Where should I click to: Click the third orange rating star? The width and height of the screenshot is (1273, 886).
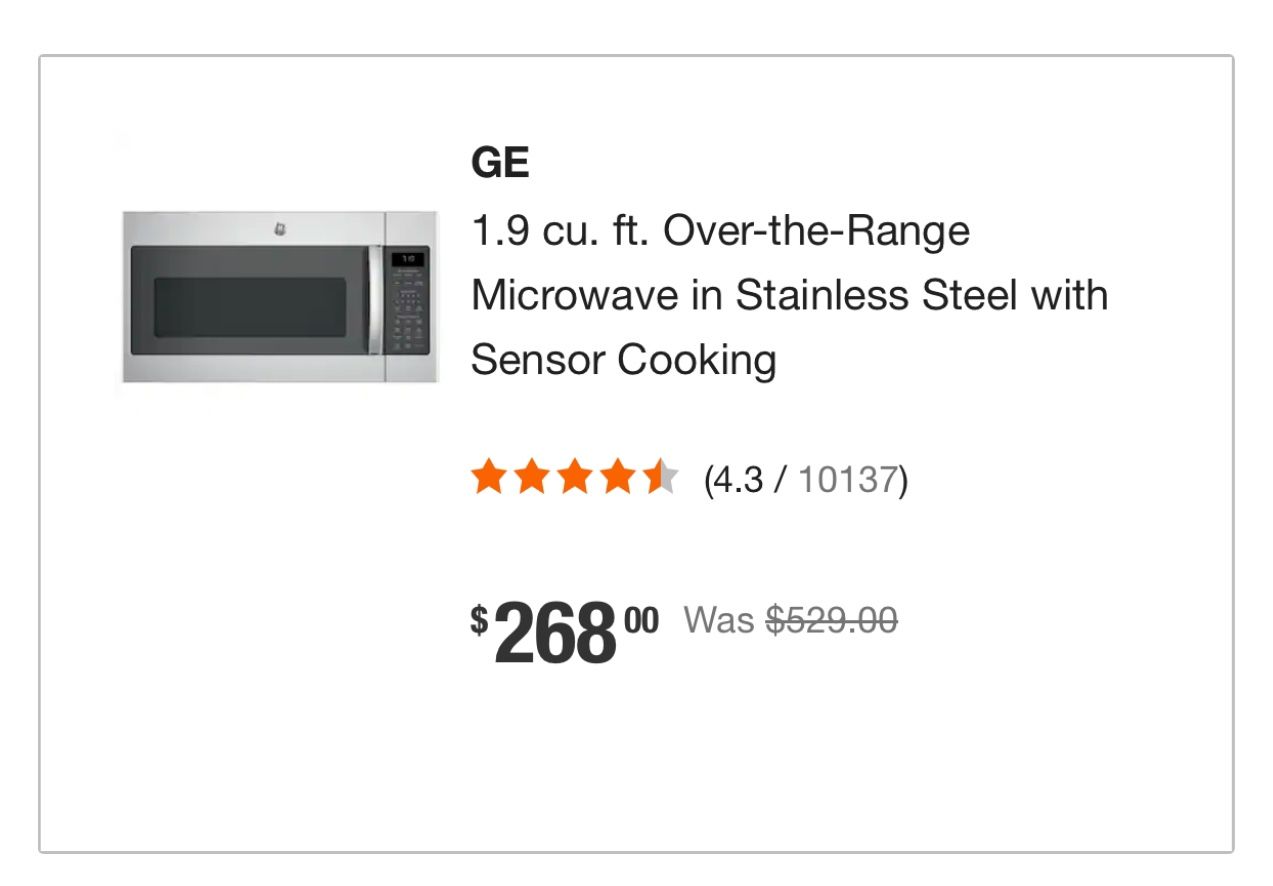574,478
